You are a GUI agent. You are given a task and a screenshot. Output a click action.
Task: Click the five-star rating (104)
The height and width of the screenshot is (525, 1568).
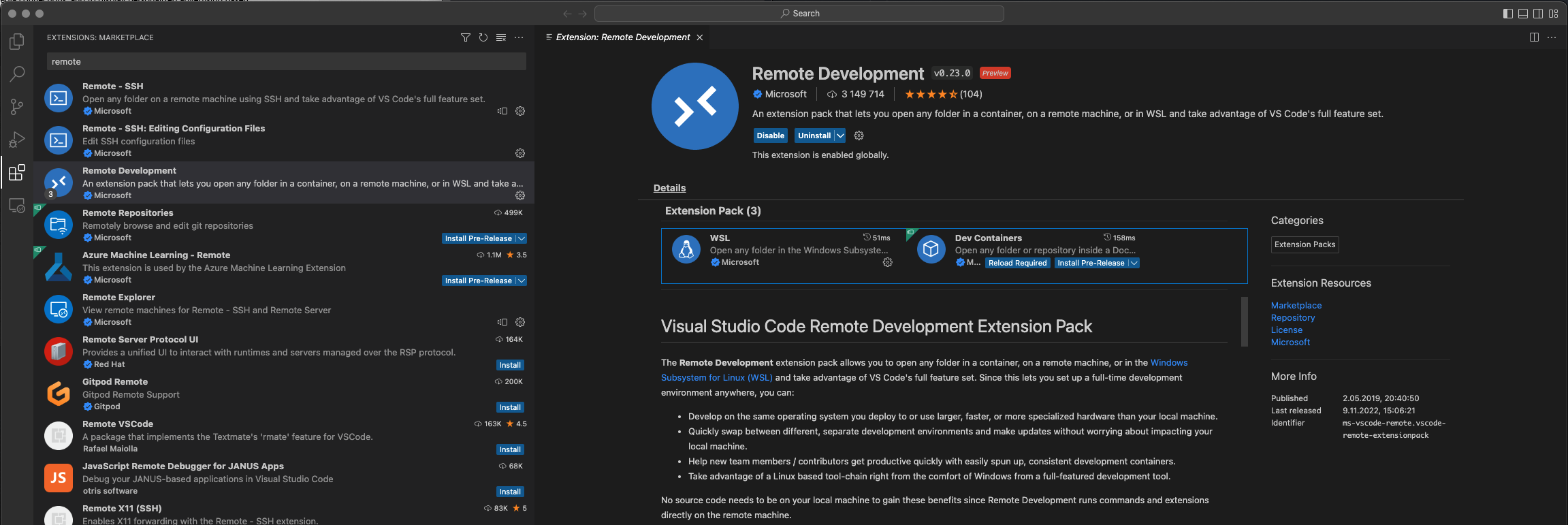[943, 94]
